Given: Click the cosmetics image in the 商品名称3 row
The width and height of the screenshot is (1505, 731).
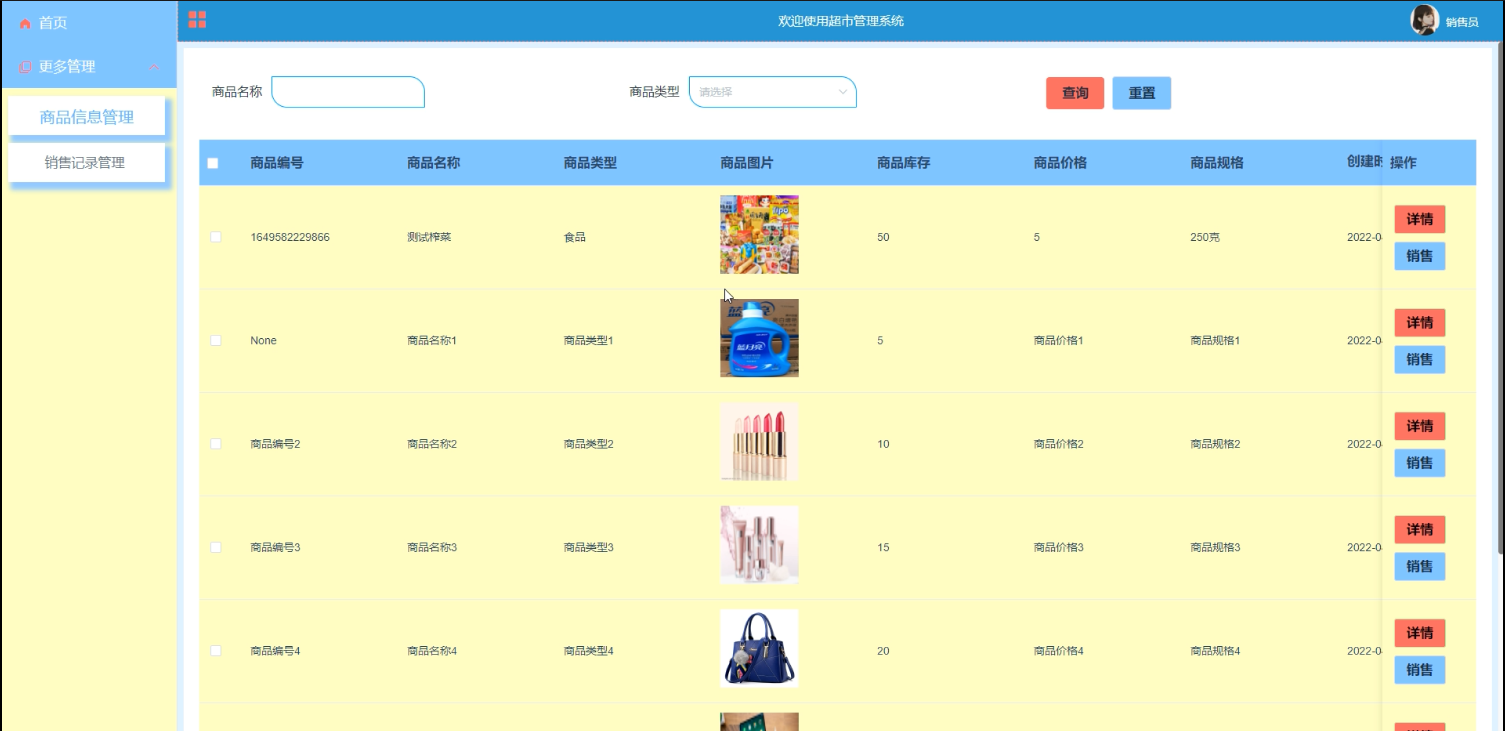Looking at the screenshot, I should (x=759, y=545).
